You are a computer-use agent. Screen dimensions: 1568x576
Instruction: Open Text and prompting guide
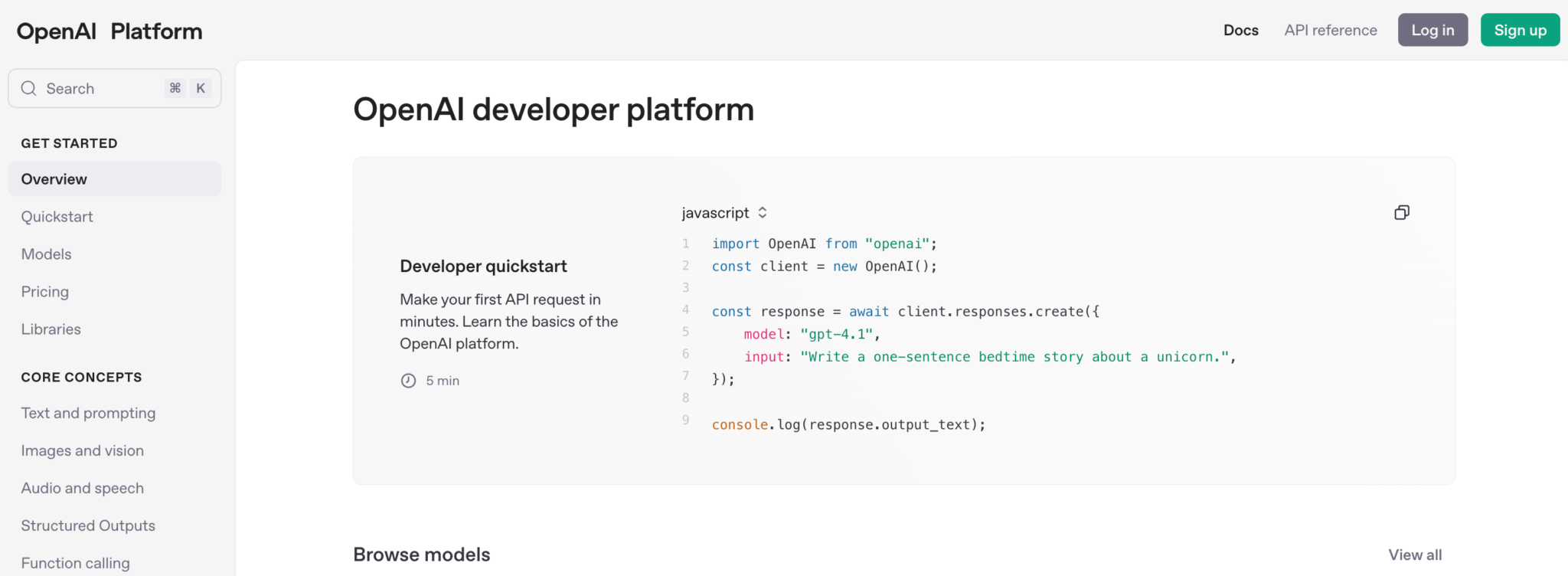88,414
